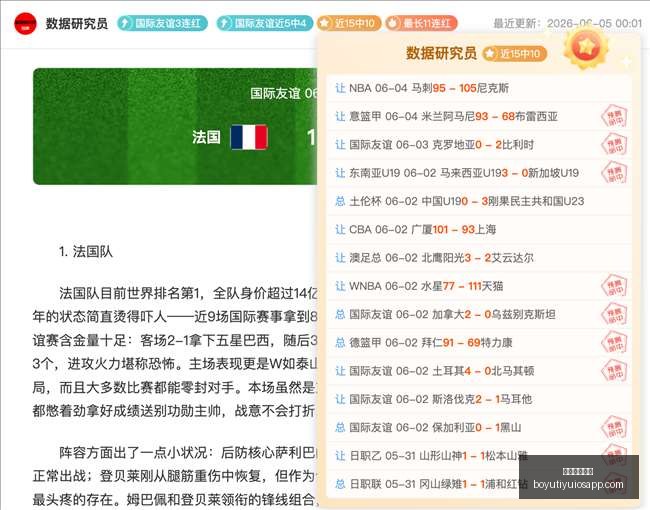Click hit stamp on 保加利亚 row
650x510 pixels.
[x=614, y=428]
